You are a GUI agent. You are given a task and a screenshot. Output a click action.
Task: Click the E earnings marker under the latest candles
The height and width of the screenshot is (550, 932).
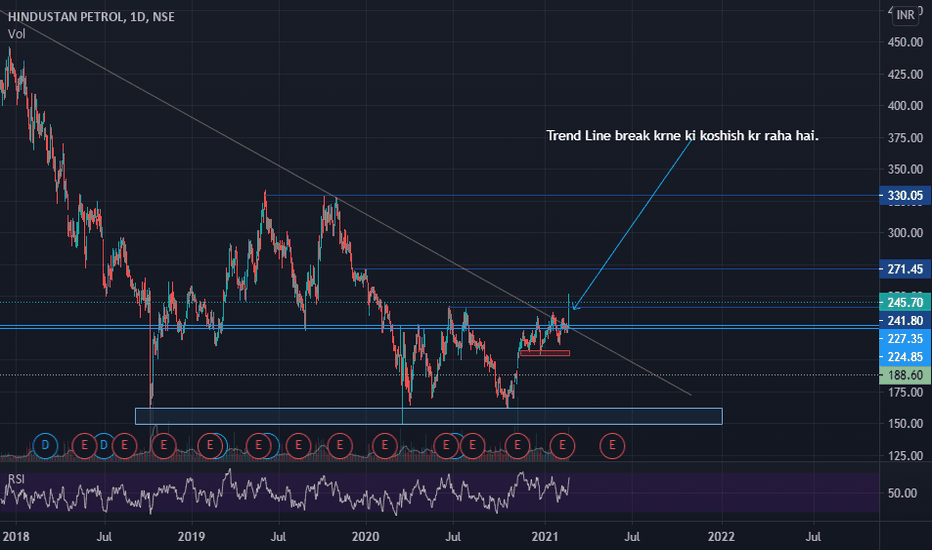pos(562,445)
